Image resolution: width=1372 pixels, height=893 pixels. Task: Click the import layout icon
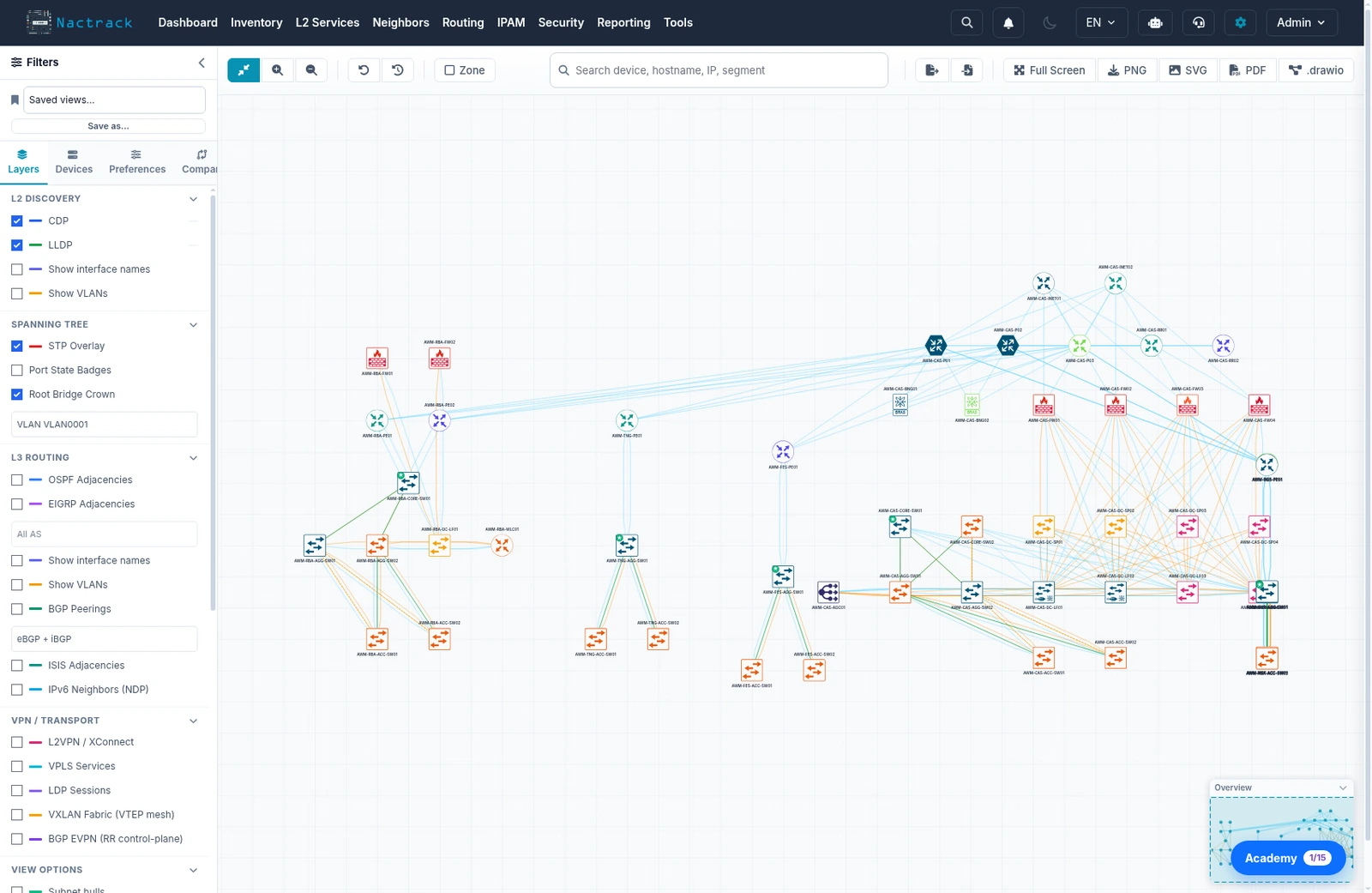click(967, 70)
